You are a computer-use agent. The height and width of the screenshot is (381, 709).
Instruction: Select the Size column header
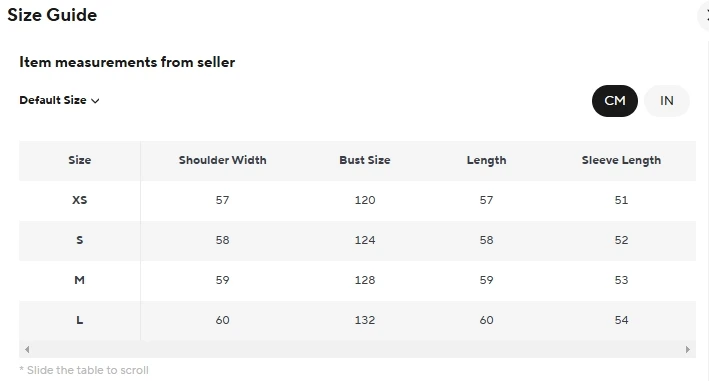80,160
